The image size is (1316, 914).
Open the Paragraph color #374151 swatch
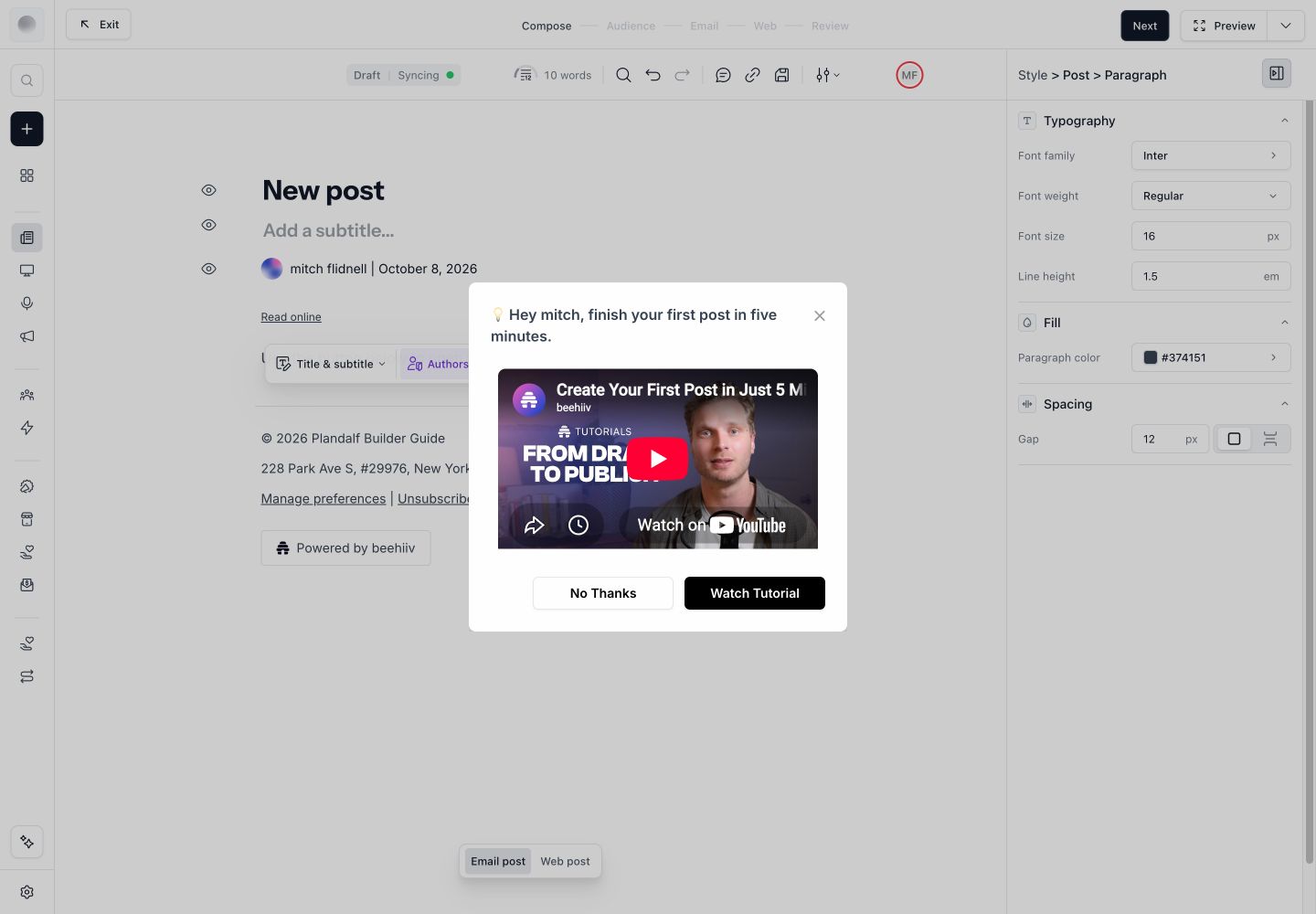tap(1211, 357)
